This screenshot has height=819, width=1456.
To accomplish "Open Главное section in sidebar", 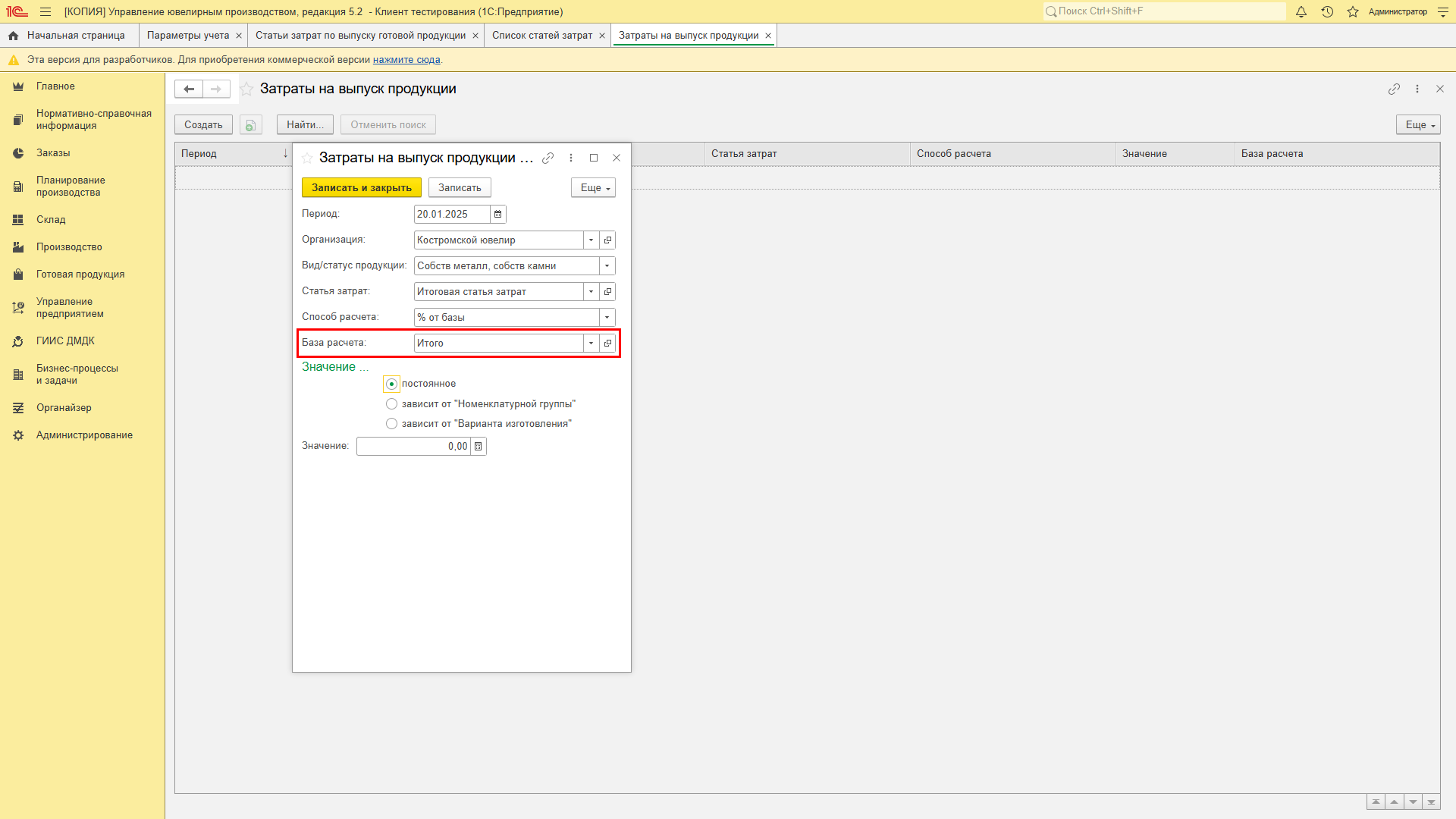I will click(x=55, y=86).
